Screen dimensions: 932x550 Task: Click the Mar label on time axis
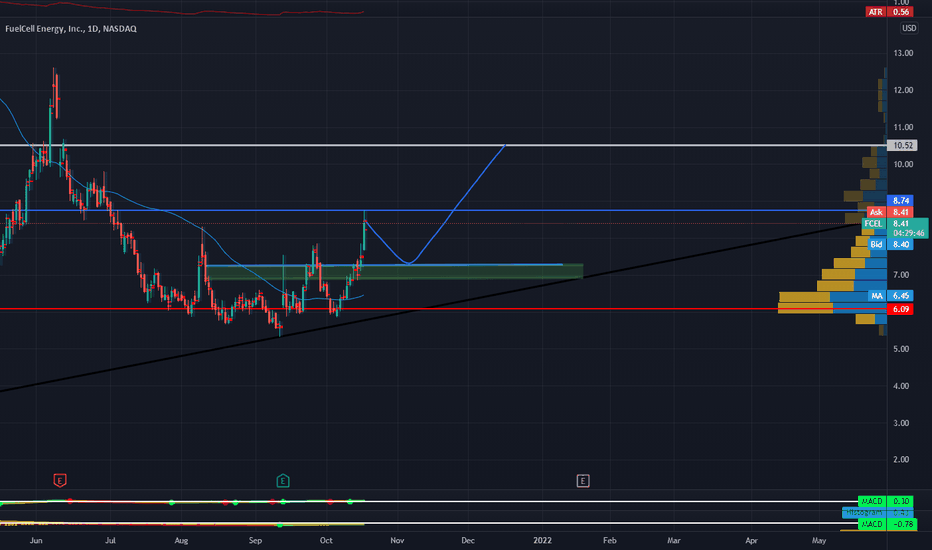pyautogui.click(x=673, y=540)
